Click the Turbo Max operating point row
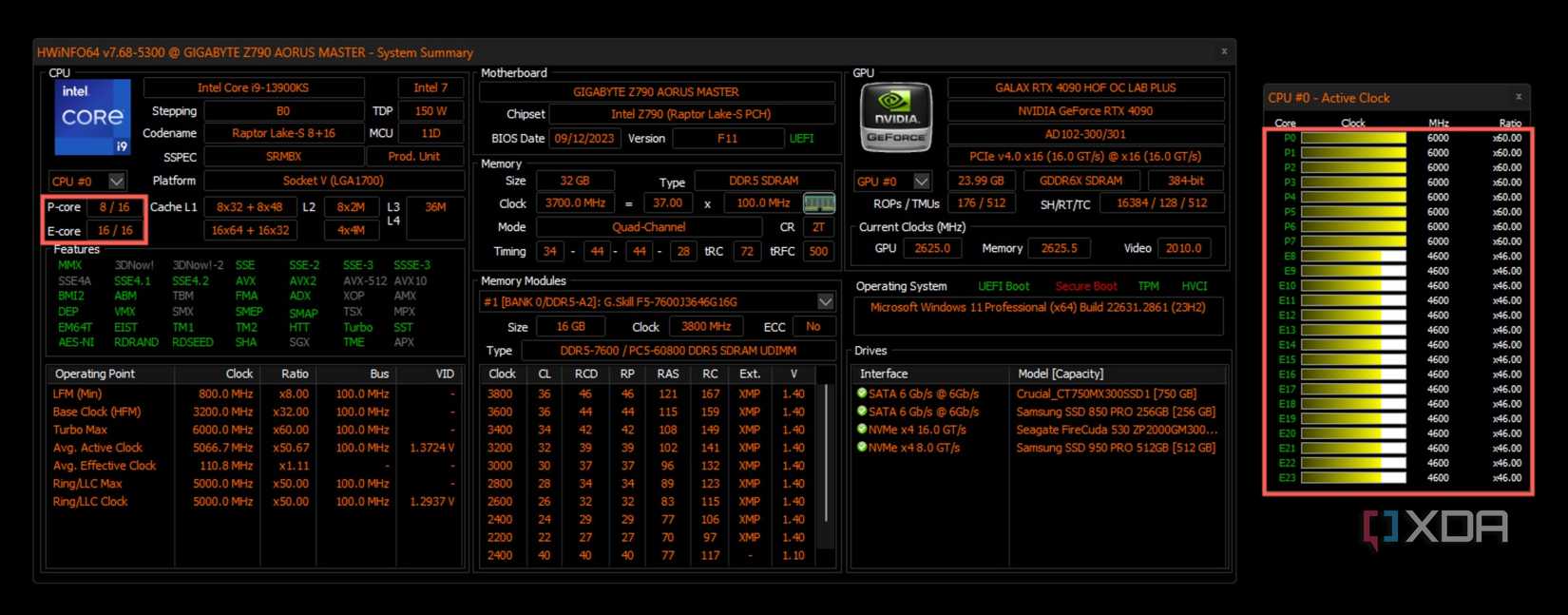Screen dimensions: 1568x615 254,430
